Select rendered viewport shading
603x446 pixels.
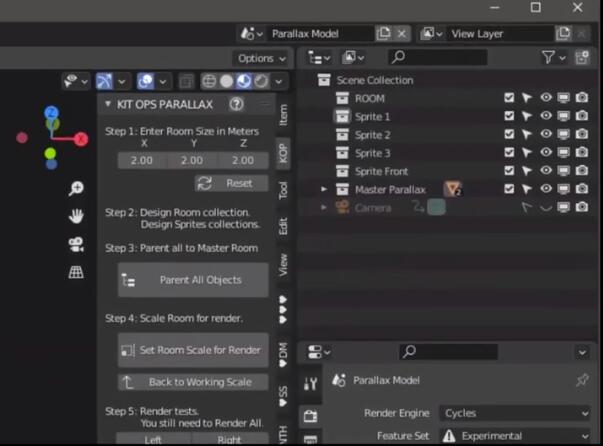[262, 81]
